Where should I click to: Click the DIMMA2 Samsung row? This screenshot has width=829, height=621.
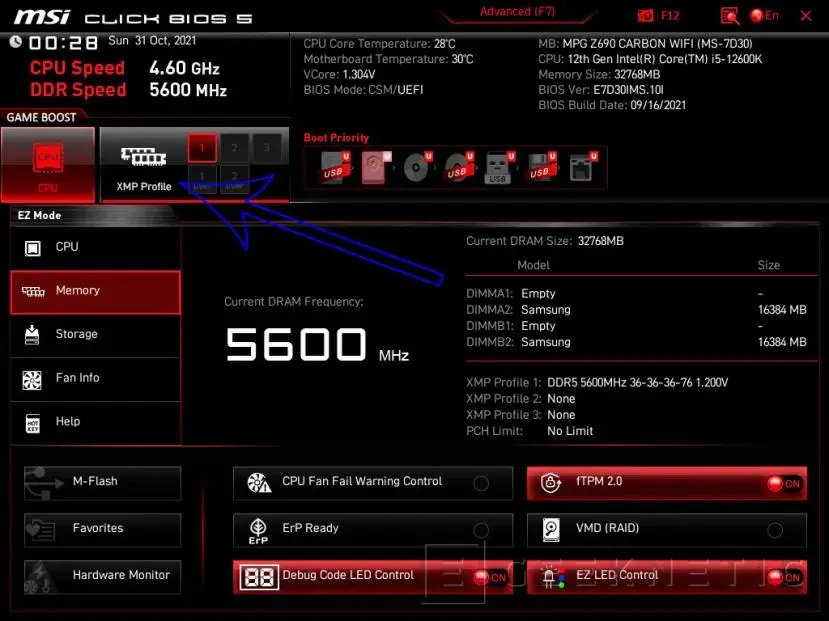click(x=636, y=310)
